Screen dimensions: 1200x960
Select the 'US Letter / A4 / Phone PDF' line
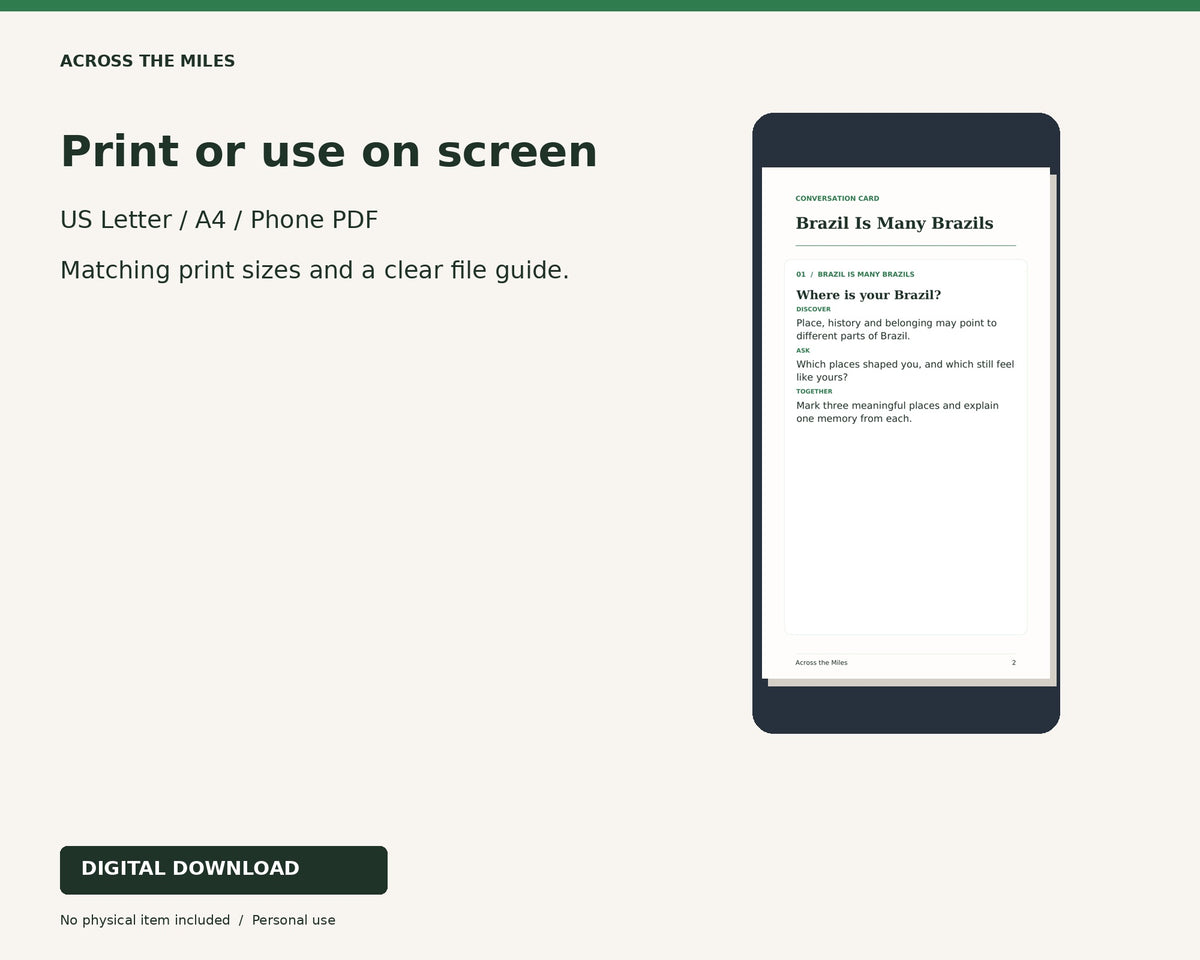pyautogui.click(x=219, y=220)
